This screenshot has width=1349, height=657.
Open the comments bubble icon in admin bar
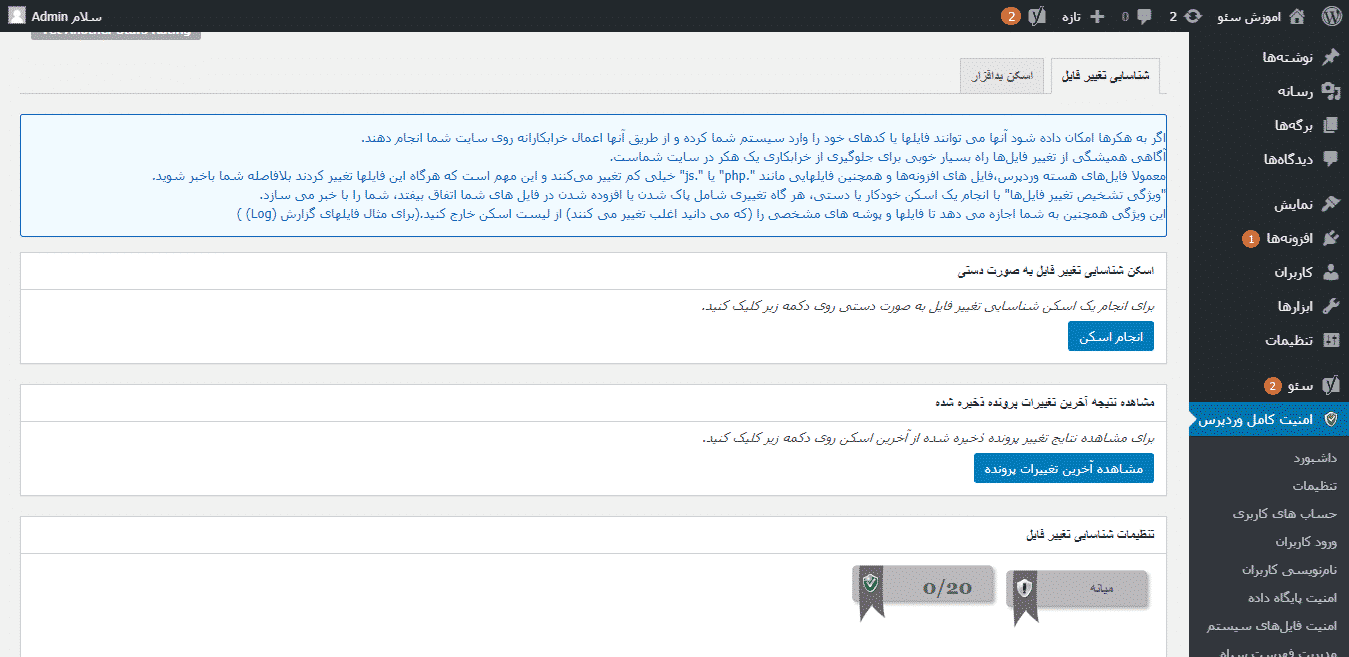1144,16
